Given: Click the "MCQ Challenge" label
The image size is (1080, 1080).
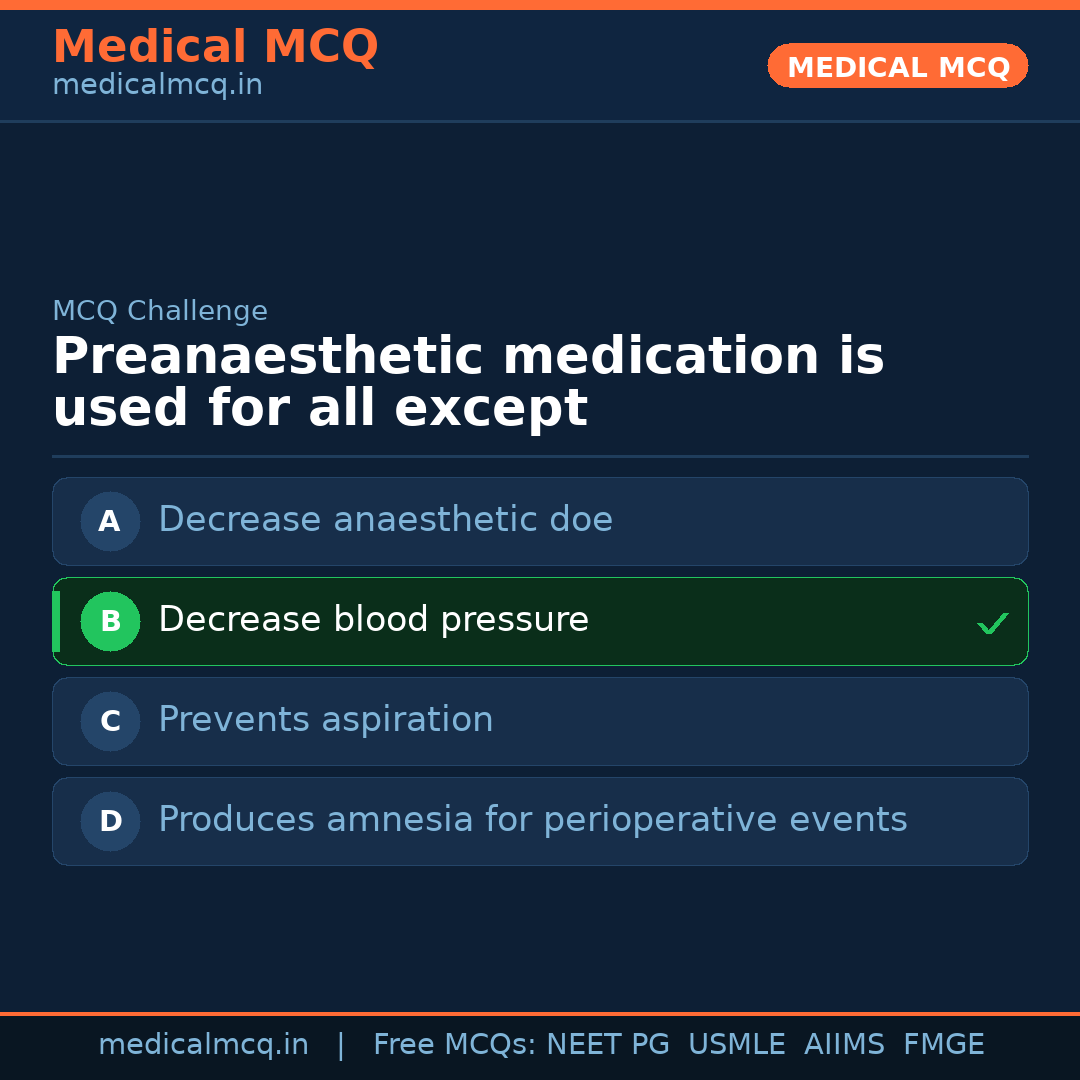Looking at the screenshot, I should click(160, 311).
